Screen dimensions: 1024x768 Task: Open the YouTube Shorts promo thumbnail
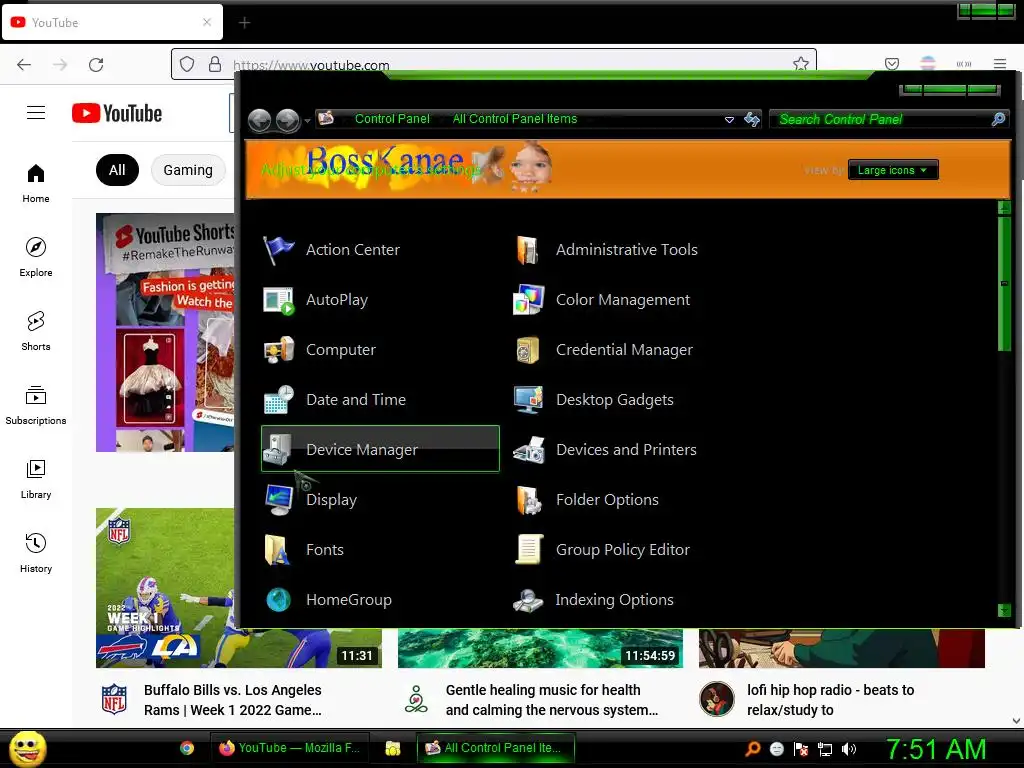pyautogui.click(x=165, y=332)
